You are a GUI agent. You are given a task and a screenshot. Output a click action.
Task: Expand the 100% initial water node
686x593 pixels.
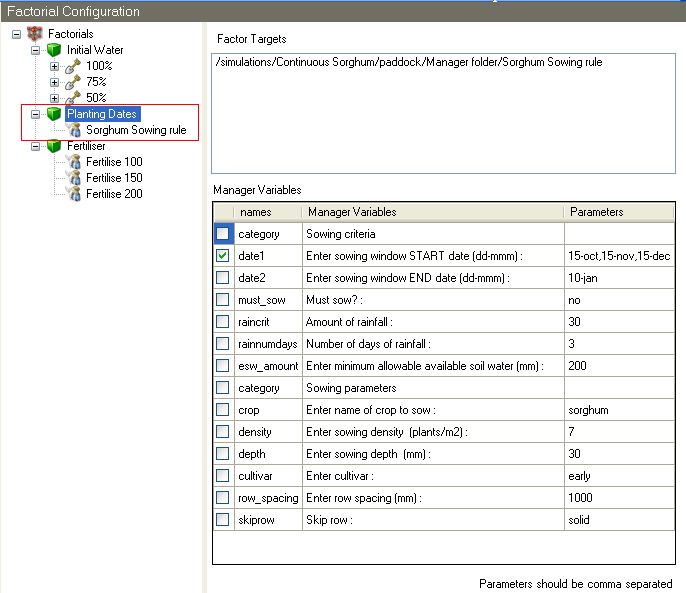(x=54, y=67)
